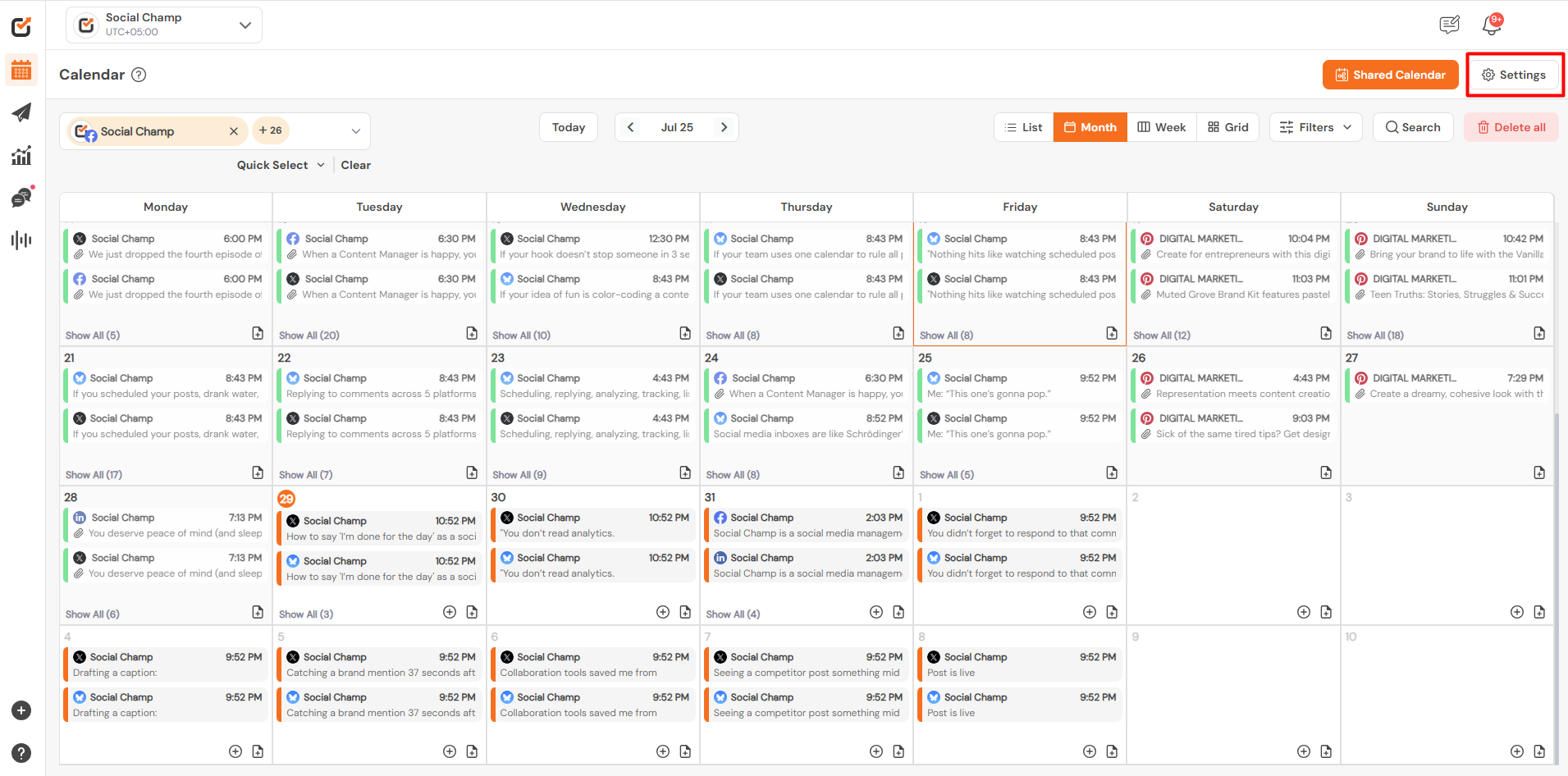Open the help question mark in sidebar

click(21, 753)
